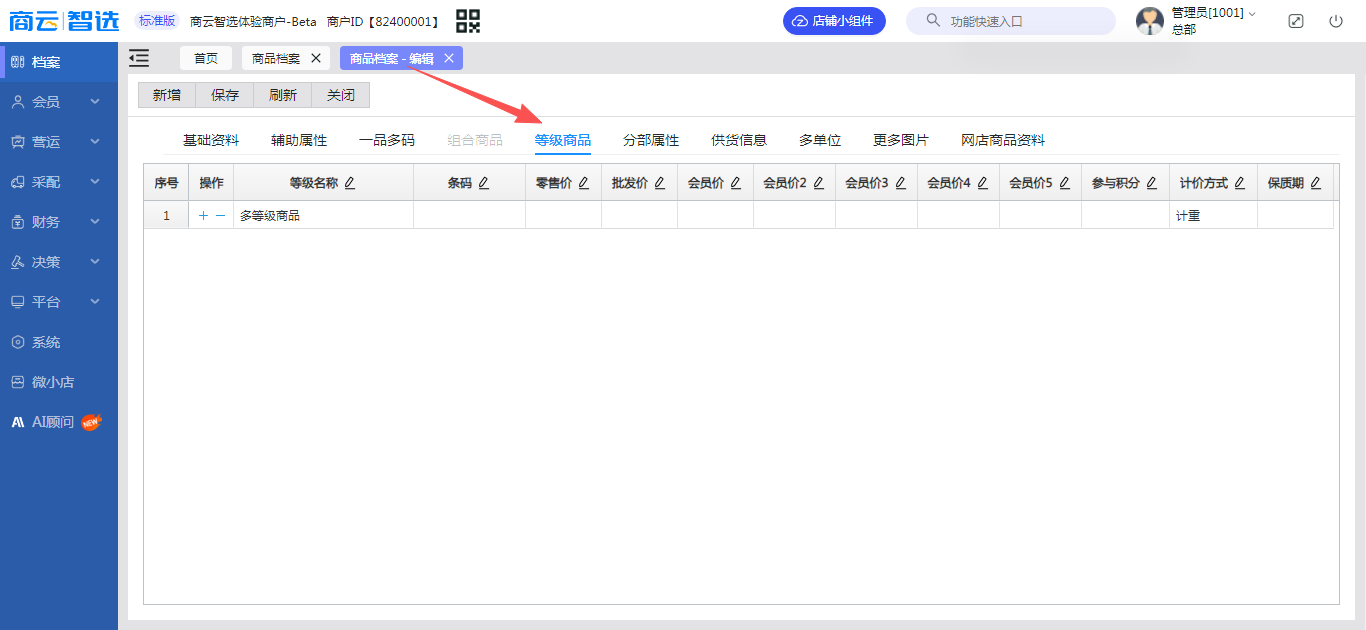Switch to the 基础资料 tab

point(211,140)
